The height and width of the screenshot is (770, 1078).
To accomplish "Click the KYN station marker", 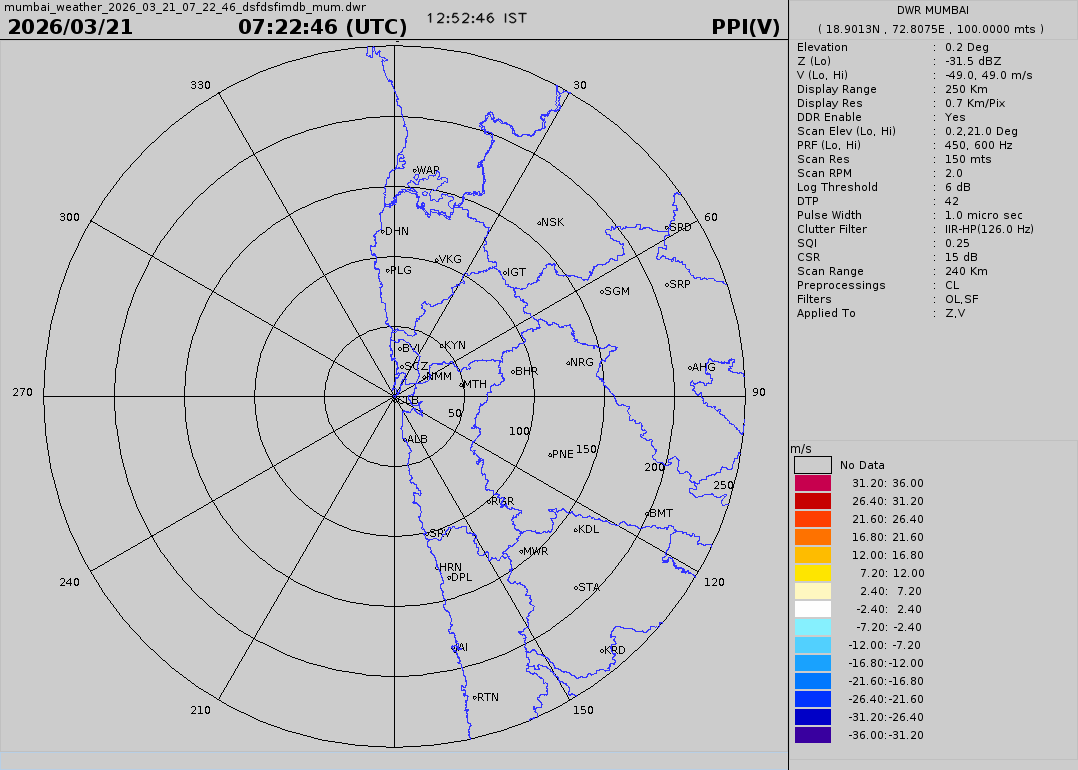I will (442, 345).
